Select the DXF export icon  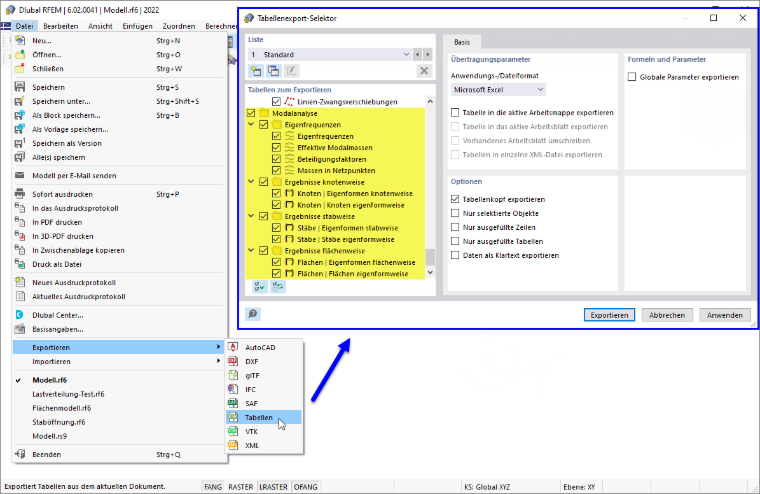click(x=233, y=361)
